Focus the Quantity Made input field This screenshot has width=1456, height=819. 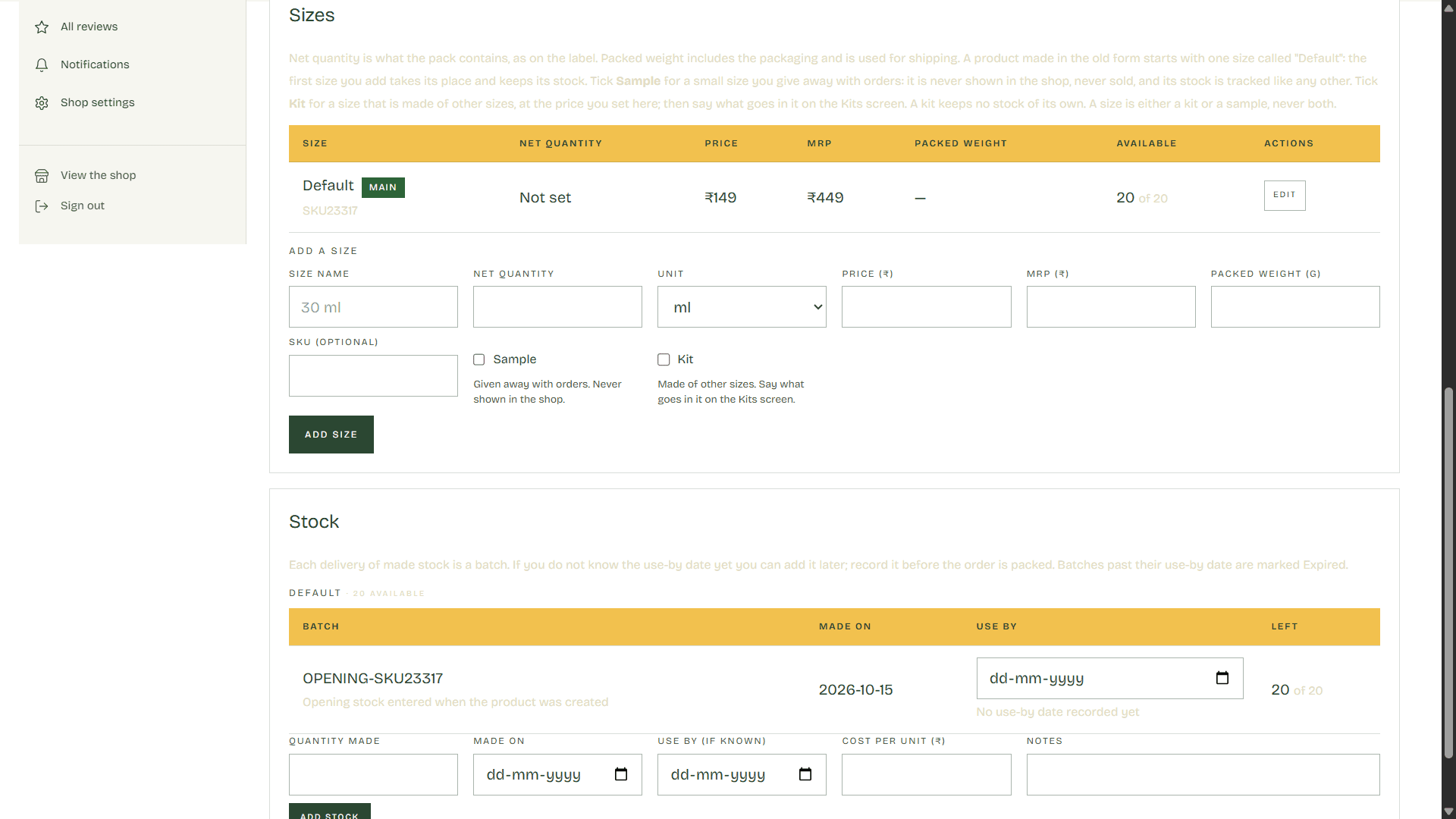[x=373, y=774]
